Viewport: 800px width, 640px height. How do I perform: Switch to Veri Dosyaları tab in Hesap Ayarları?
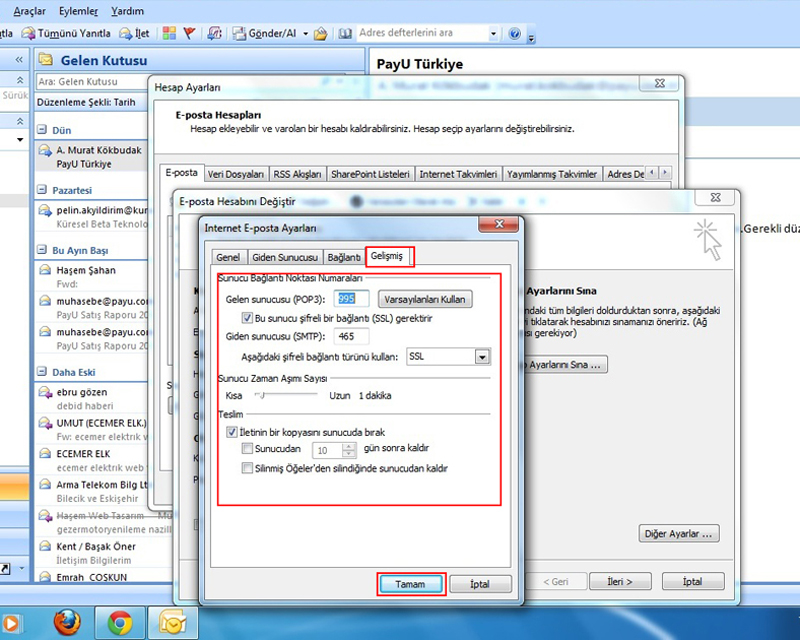tap(236, 174)
